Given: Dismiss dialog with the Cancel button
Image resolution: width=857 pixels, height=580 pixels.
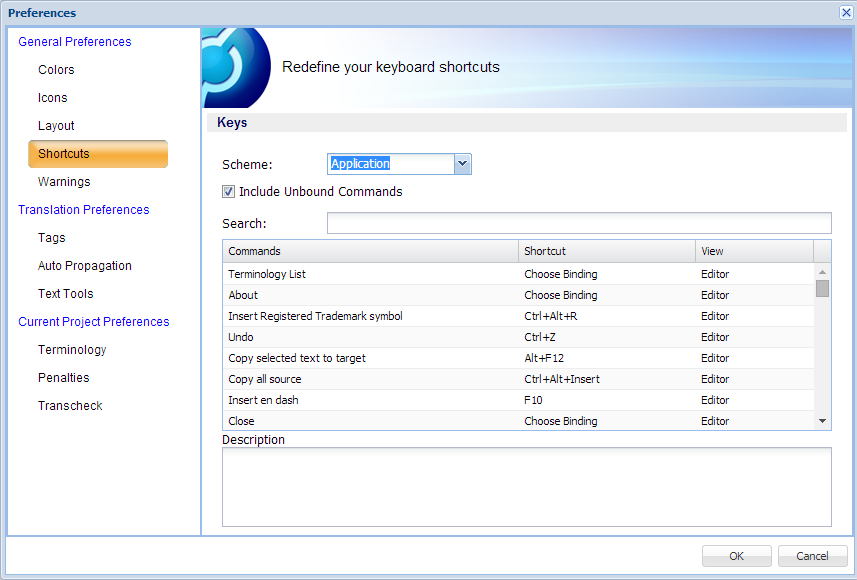Looking at the screenshot, I should coord(812,556).
